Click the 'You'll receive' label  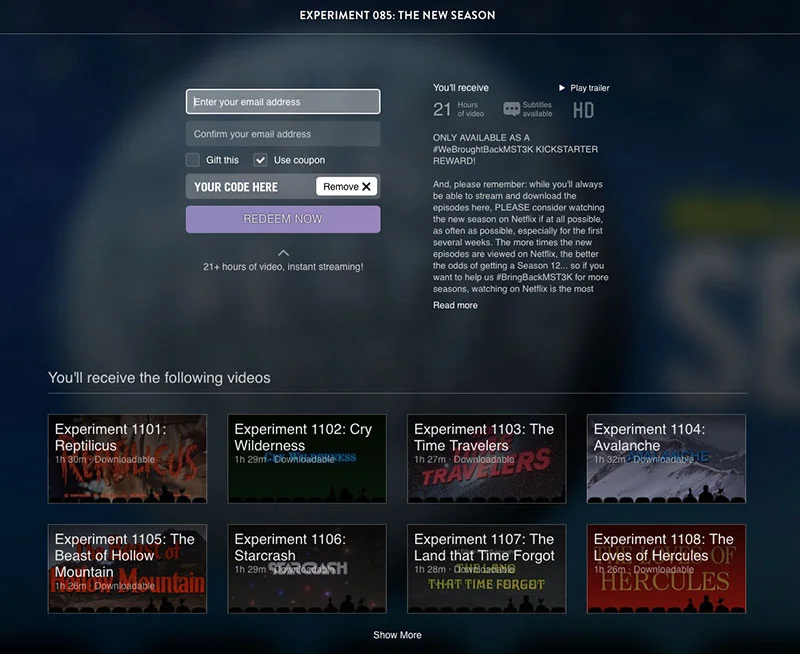pyautogui.click(x=461, y=88)
